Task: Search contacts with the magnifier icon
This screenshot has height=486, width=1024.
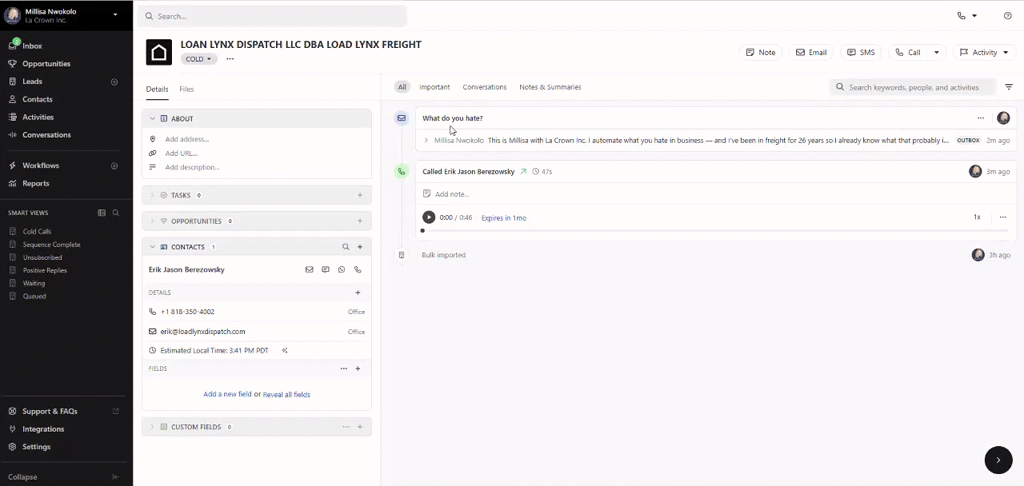Action: [345, 247]
